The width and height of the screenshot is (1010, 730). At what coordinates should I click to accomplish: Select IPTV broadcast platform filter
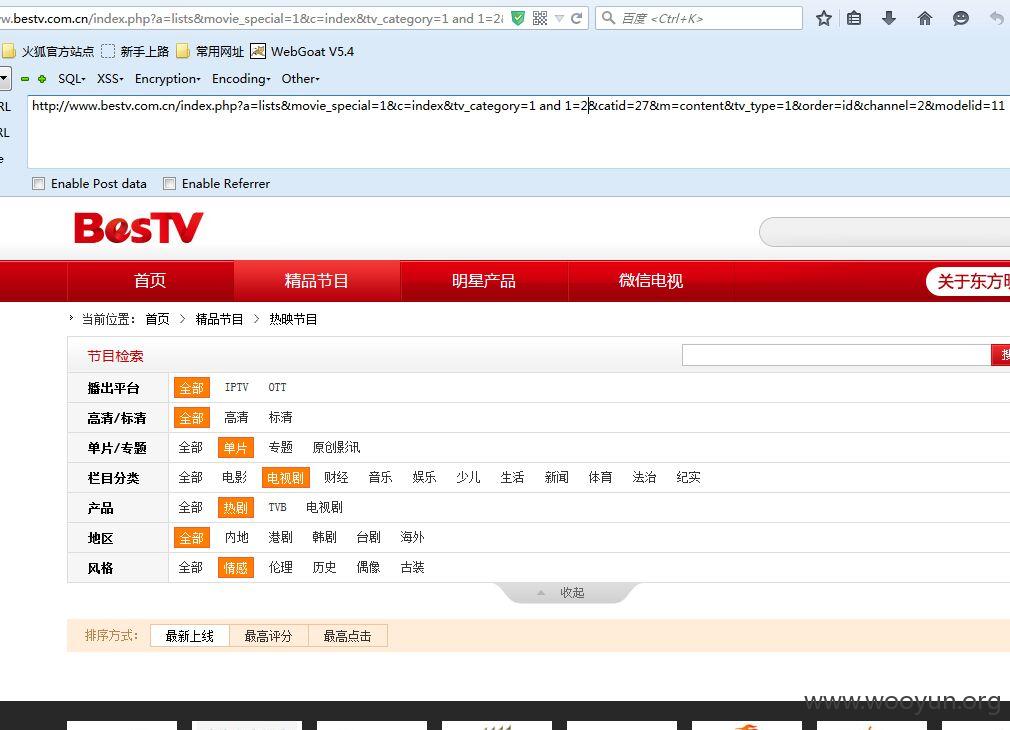coord(236,387)
